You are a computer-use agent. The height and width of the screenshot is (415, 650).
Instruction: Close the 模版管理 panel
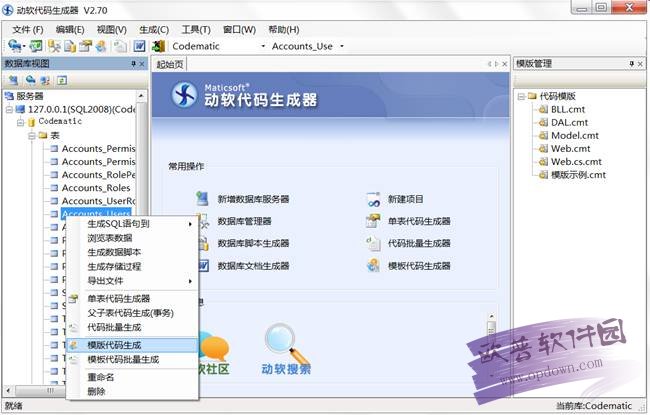[x=640, y=64]
